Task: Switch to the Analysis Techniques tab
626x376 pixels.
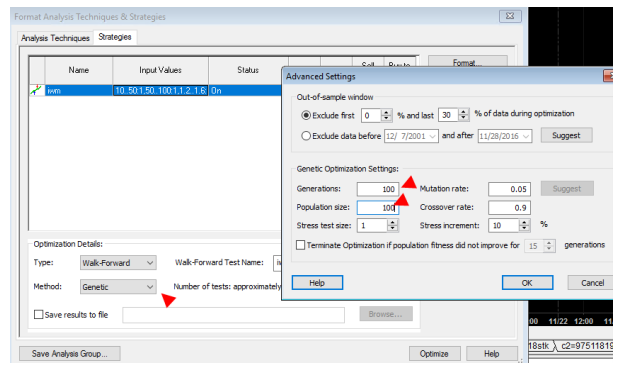Action: [55, 38]
